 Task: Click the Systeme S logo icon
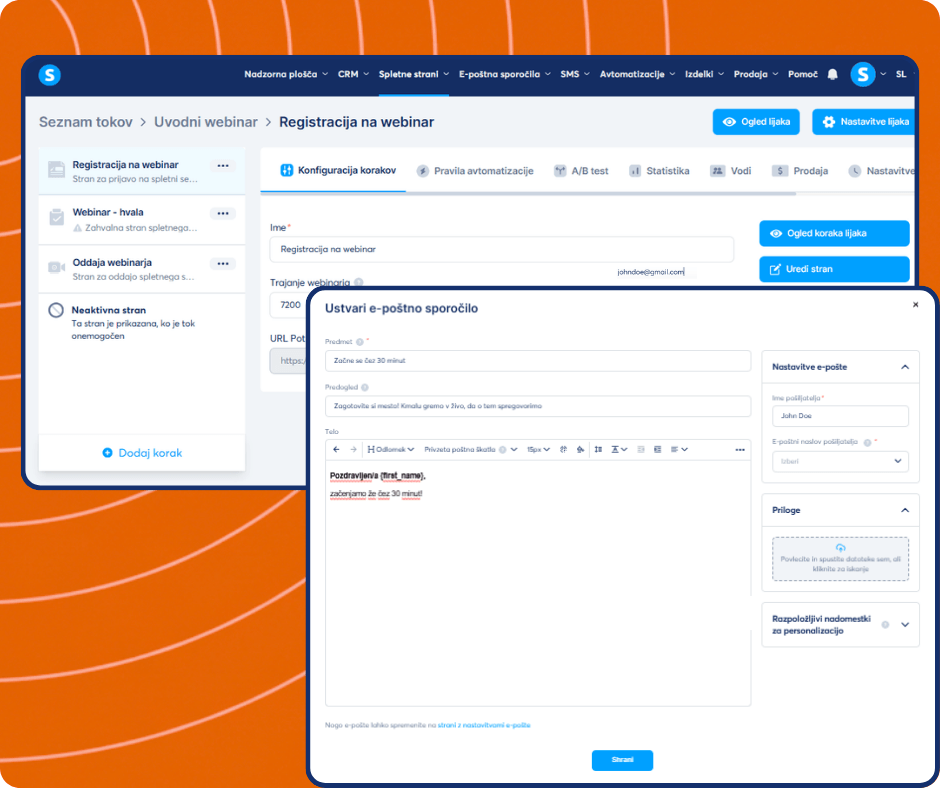(x=50, y=75)
